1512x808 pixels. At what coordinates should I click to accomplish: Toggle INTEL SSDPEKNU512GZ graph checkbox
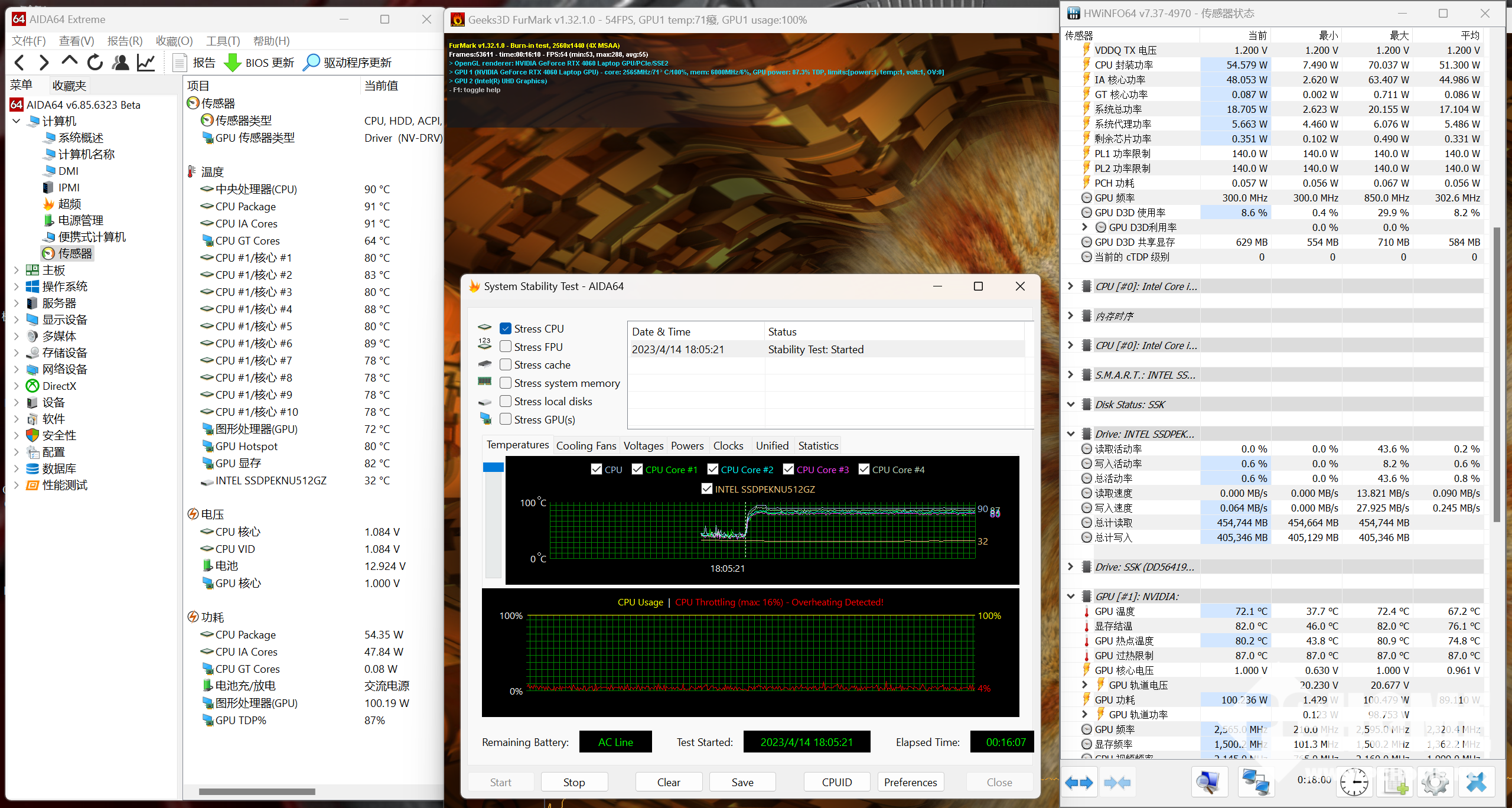tap(707, 488)
